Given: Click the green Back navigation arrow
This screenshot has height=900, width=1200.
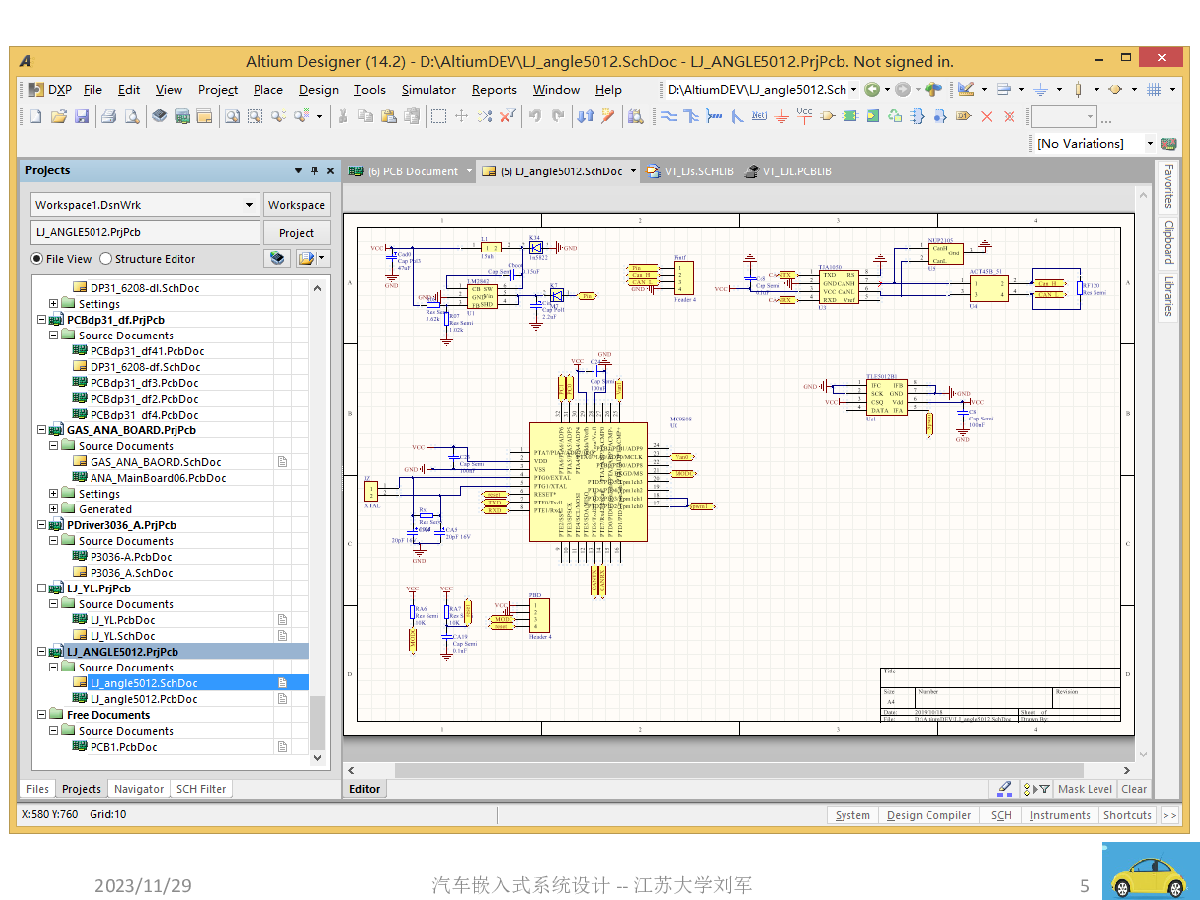Looking at the screenshot, I should 873,89.
